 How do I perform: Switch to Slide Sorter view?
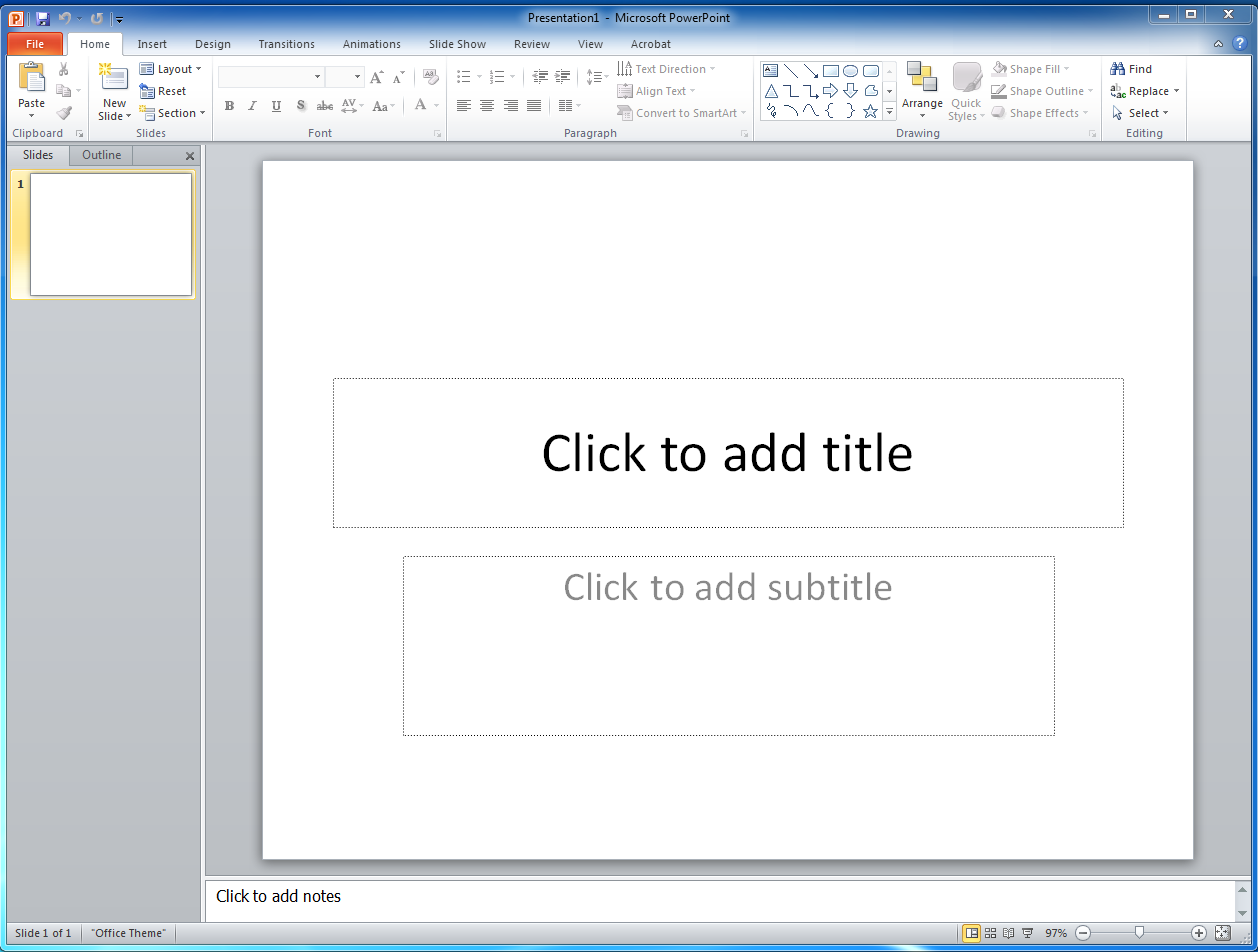(x=990, y=933)
